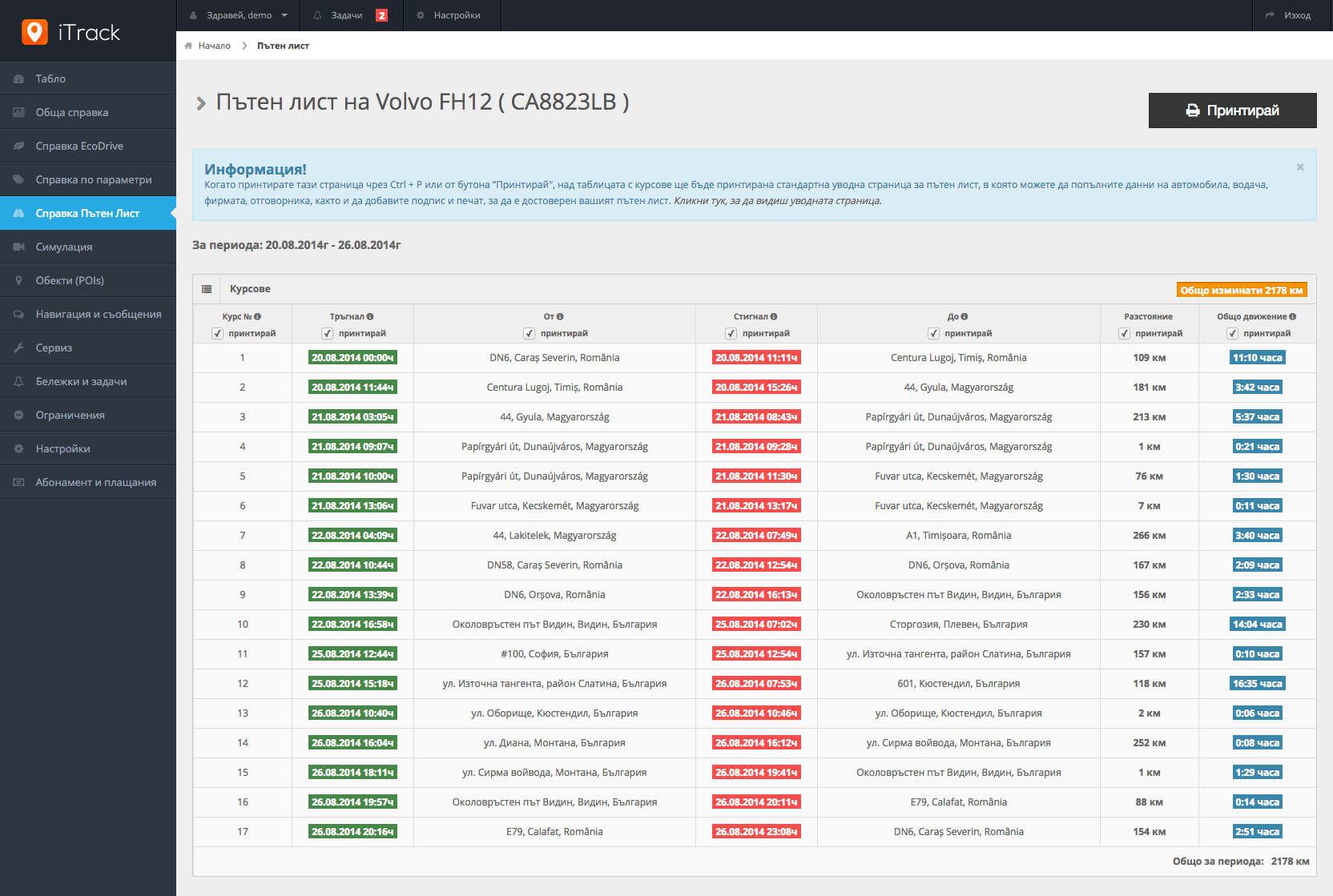This screenshot has height=896, width=1333.
Task: Click the 14:04 часа duration badge
Action: (x=1258, y=625)
